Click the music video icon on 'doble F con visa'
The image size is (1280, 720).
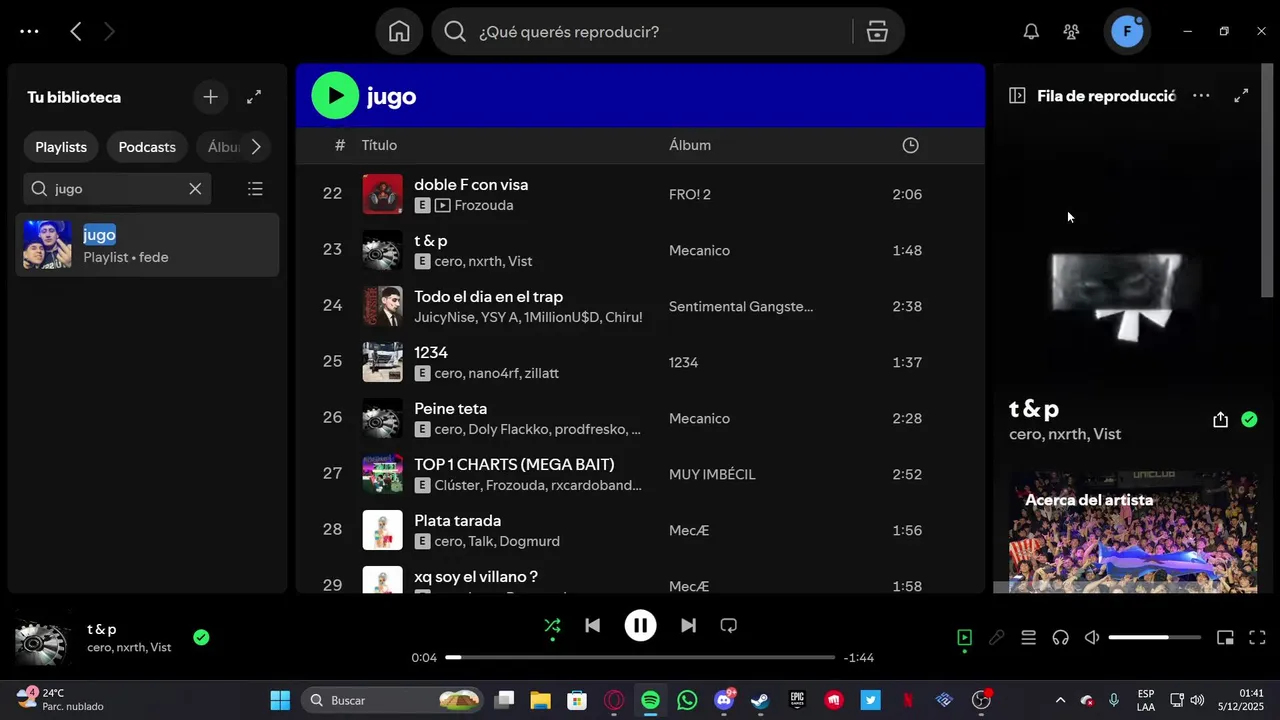[x=442, y=205]
